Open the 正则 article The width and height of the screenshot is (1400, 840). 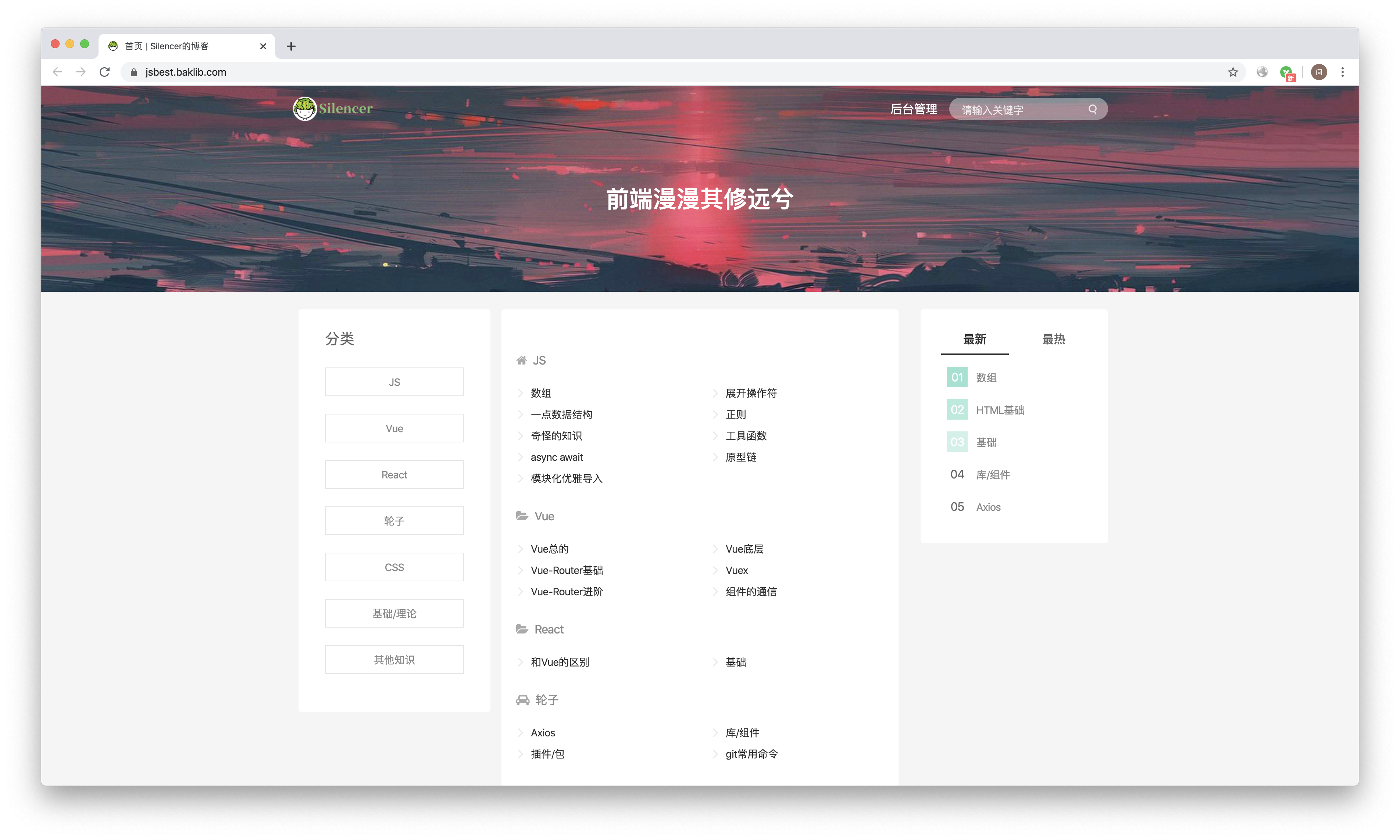736,414
